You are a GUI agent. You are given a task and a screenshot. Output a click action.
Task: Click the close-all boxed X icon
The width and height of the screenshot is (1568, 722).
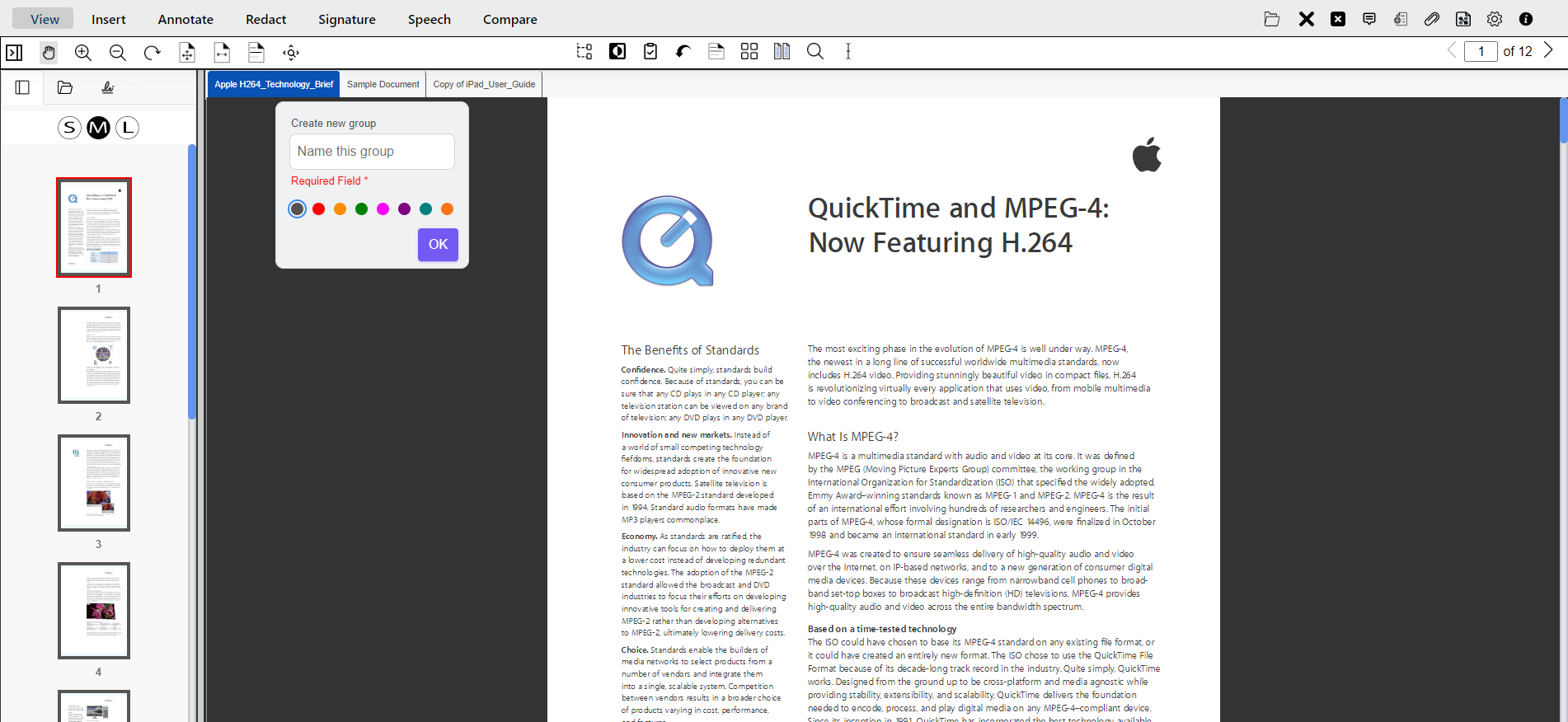[1338, 19]
